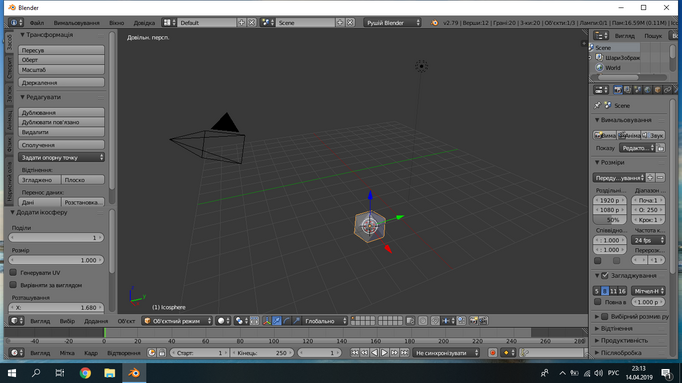Add new scene plus icon next to Scene field
682x383 pixels.
(x=340, y=23)
